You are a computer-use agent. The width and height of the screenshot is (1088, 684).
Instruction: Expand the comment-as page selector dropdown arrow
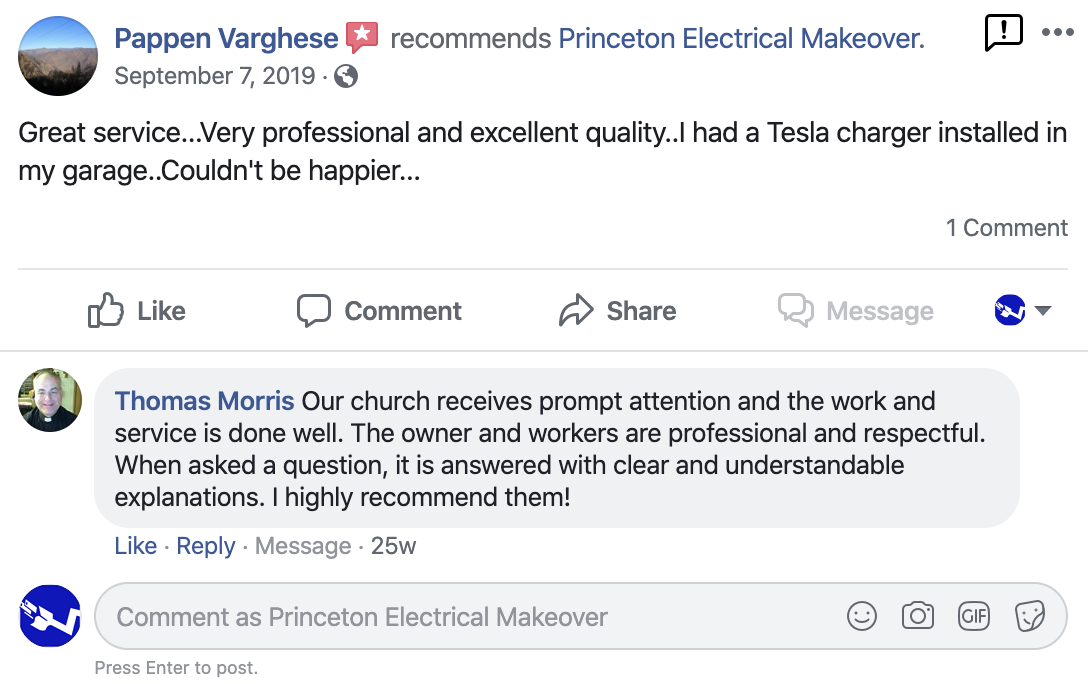(1043, 311)
